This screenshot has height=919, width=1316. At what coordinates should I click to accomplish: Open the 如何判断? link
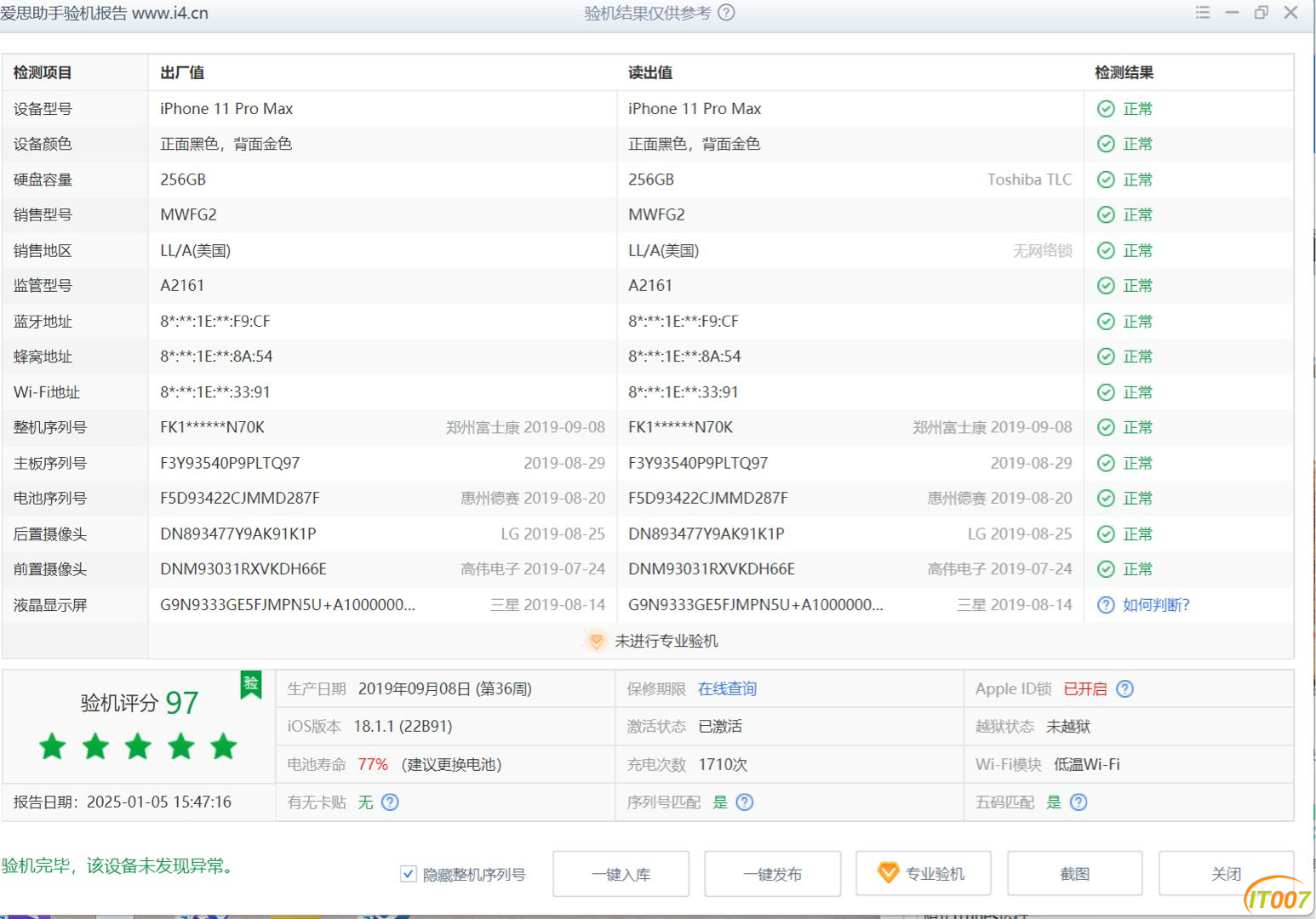pyautogui.click(x=1156, y=605)
